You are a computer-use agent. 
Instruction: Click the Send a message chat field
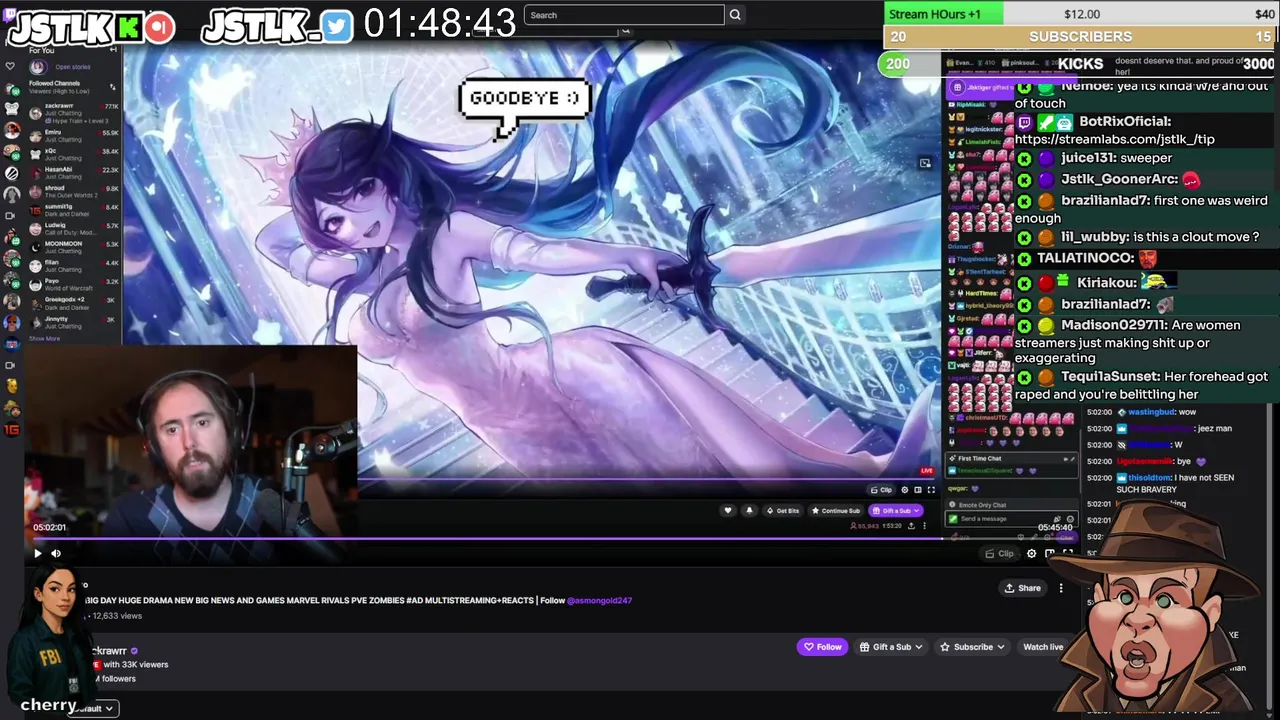(x=1000, y=519)
